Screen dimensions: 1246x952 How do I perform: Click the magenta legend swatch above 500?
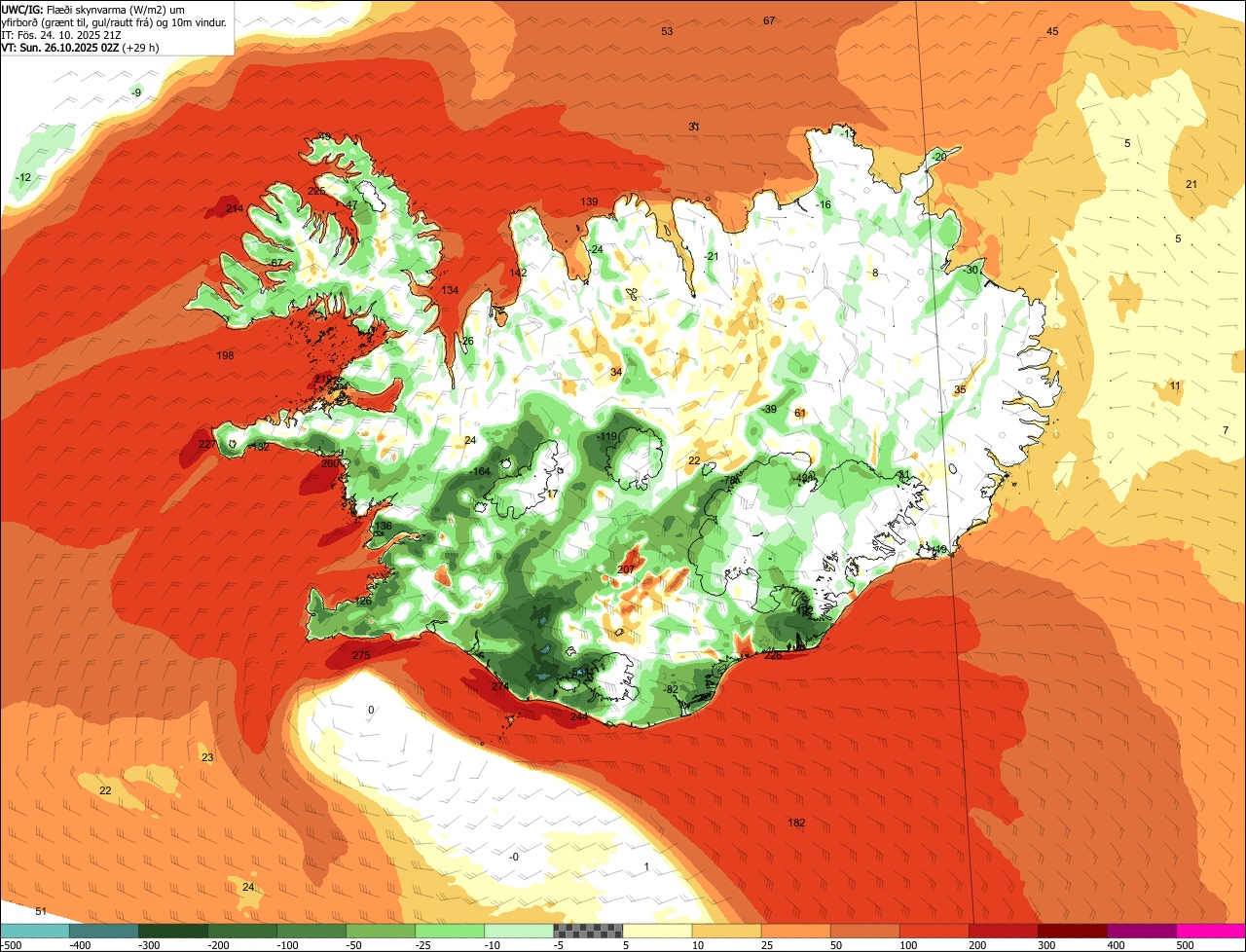tap(1211, 931)
